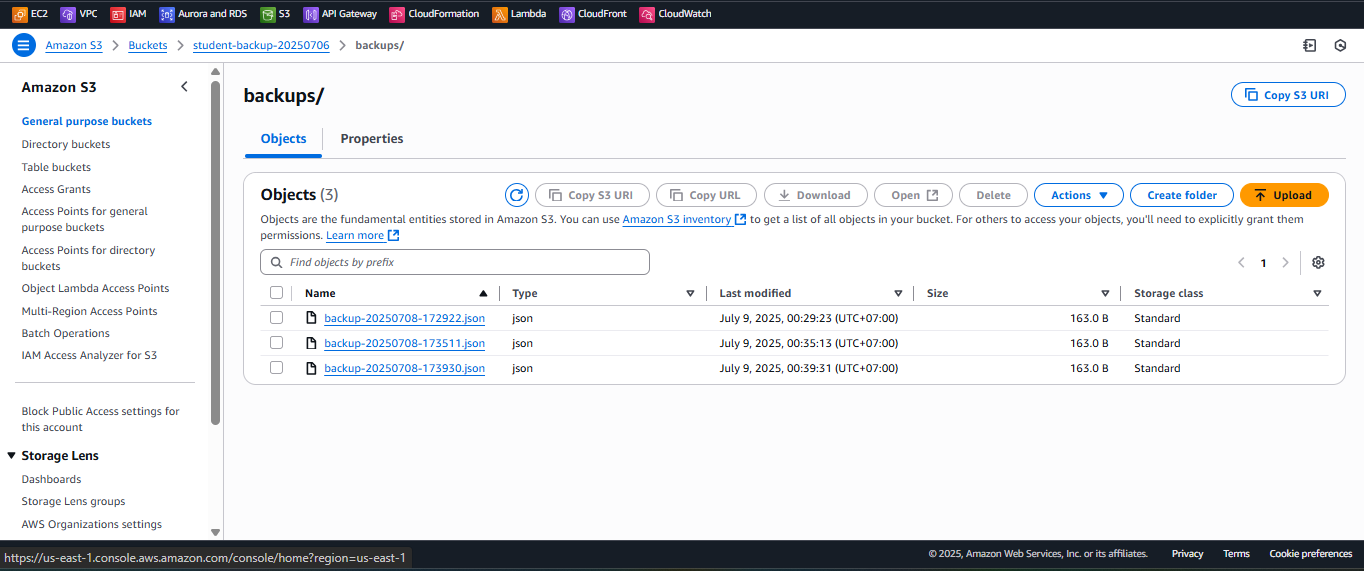Open IAM Access Analyzer for S3
1364x571 pixels.
tap(89, 355)
